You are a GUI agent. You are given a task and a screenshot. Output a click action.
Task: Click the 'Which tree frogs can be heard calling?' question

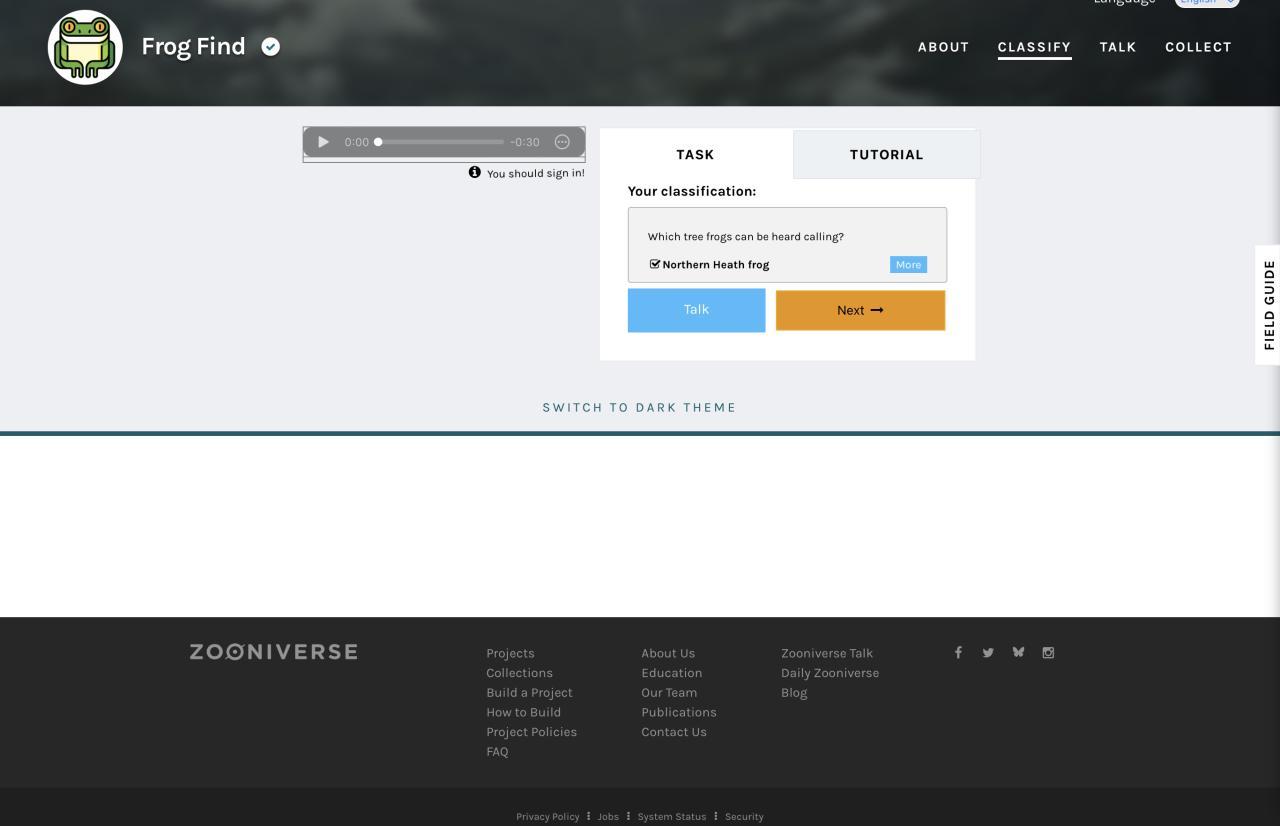(x=746, y=237)
